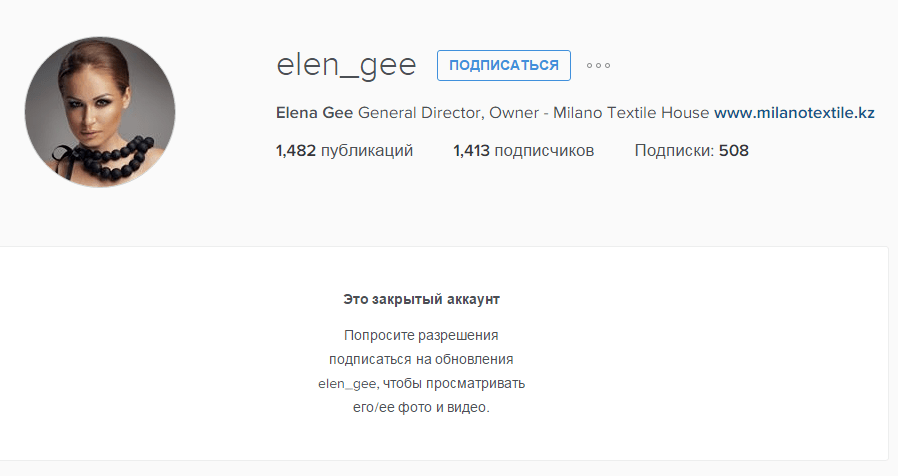Click the 1,482 публикаций posts counter
The width and height of the screenshot is (898, 476).
344,151
